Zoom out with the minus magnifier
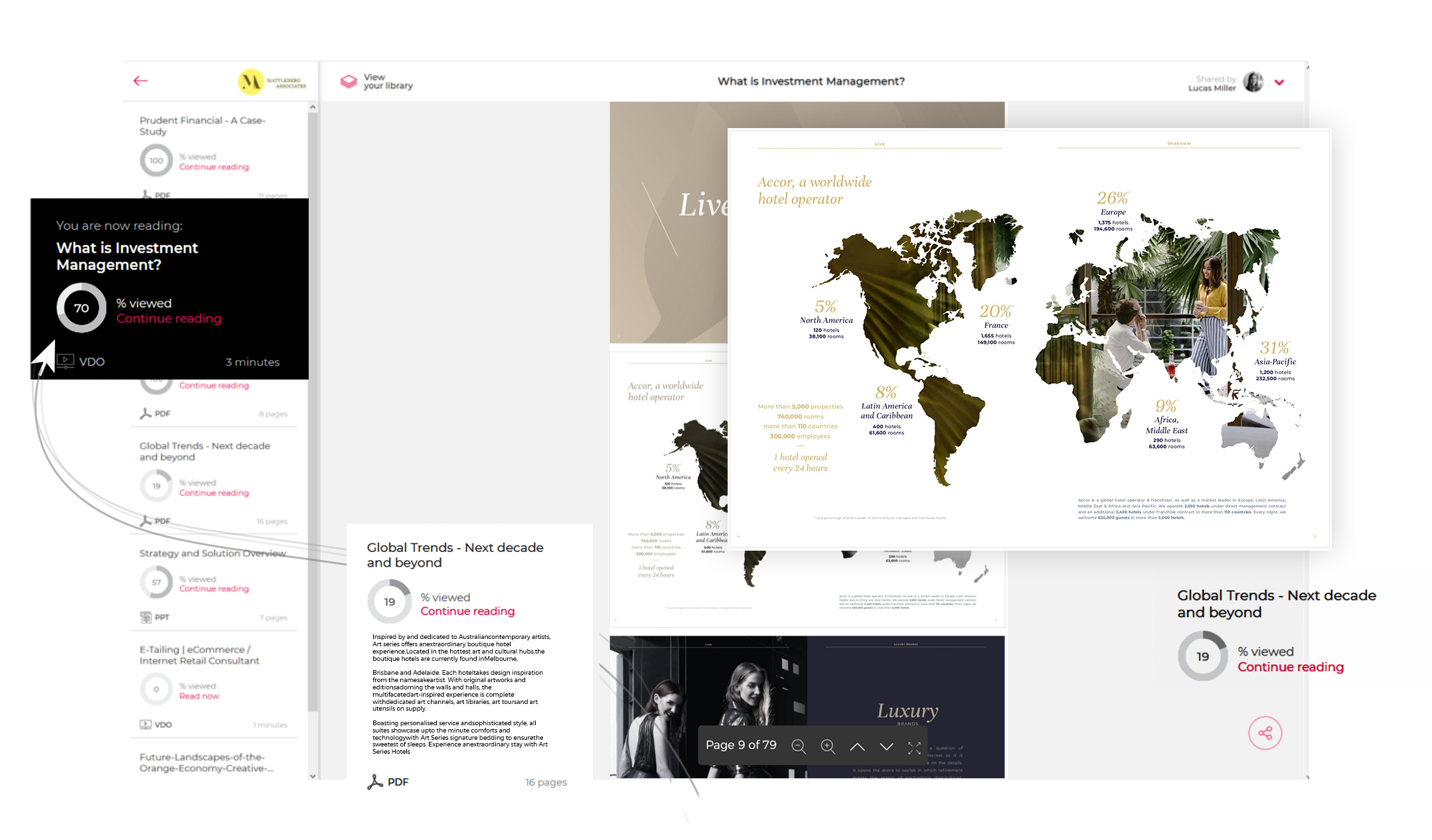Image resolution: width=1432 pixels, height=840 pixels. 799,746
